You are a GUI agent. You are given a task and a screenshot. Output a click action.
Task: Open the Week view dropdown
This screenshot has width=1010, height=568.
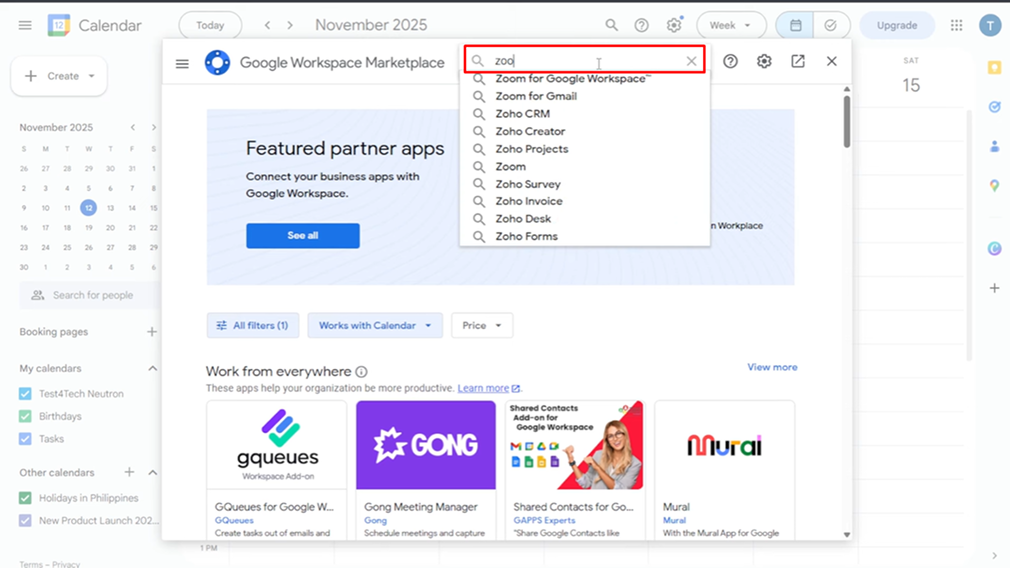731,25
